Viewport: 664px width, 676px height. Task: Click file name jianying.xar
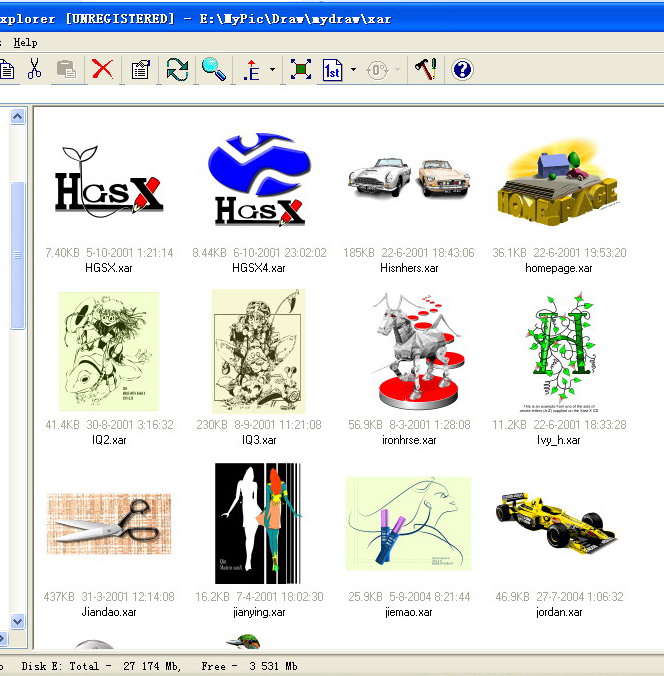pos(259,613)
